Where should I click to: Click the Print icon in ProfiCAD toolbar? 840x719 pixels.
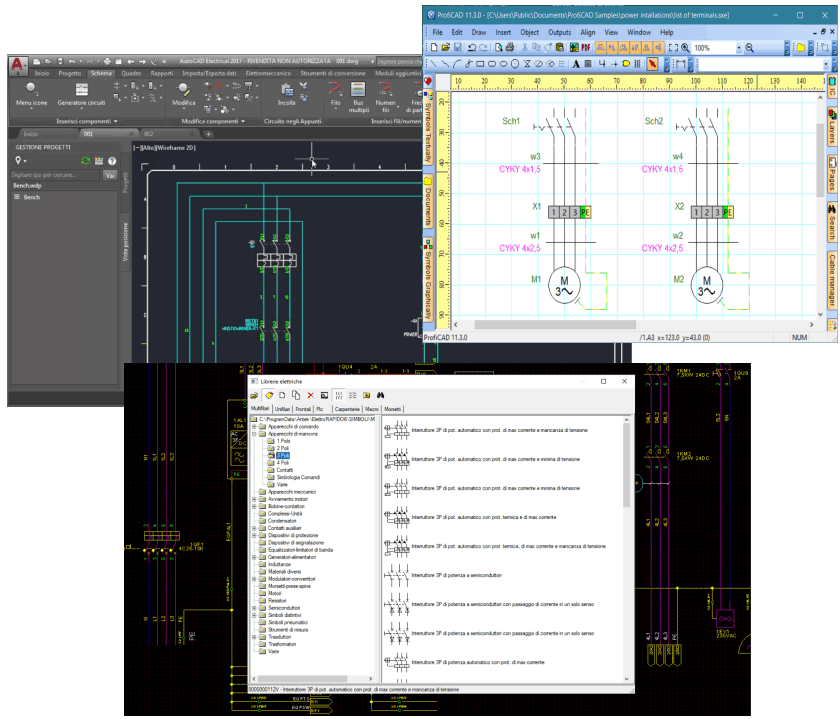coord(510,48)
